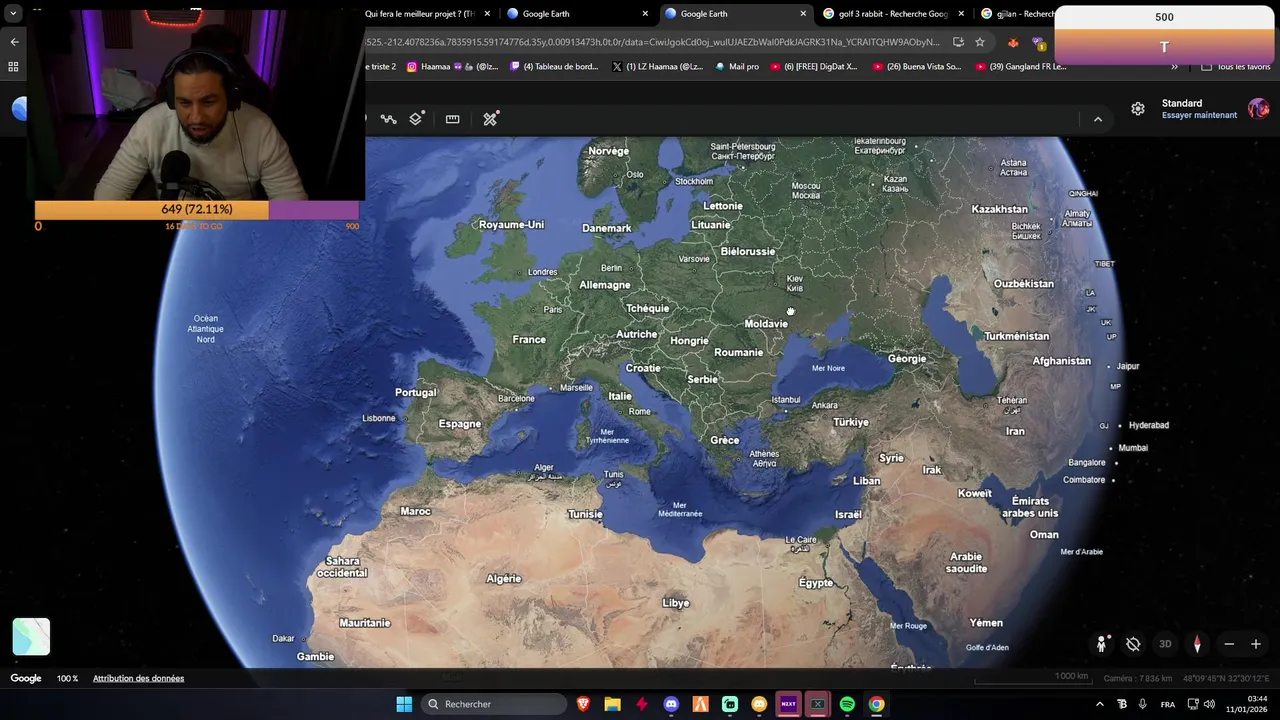The image size is (1280, 720).
Task: Click the Arabie saoudite label
Action: (x=966, y=563)
